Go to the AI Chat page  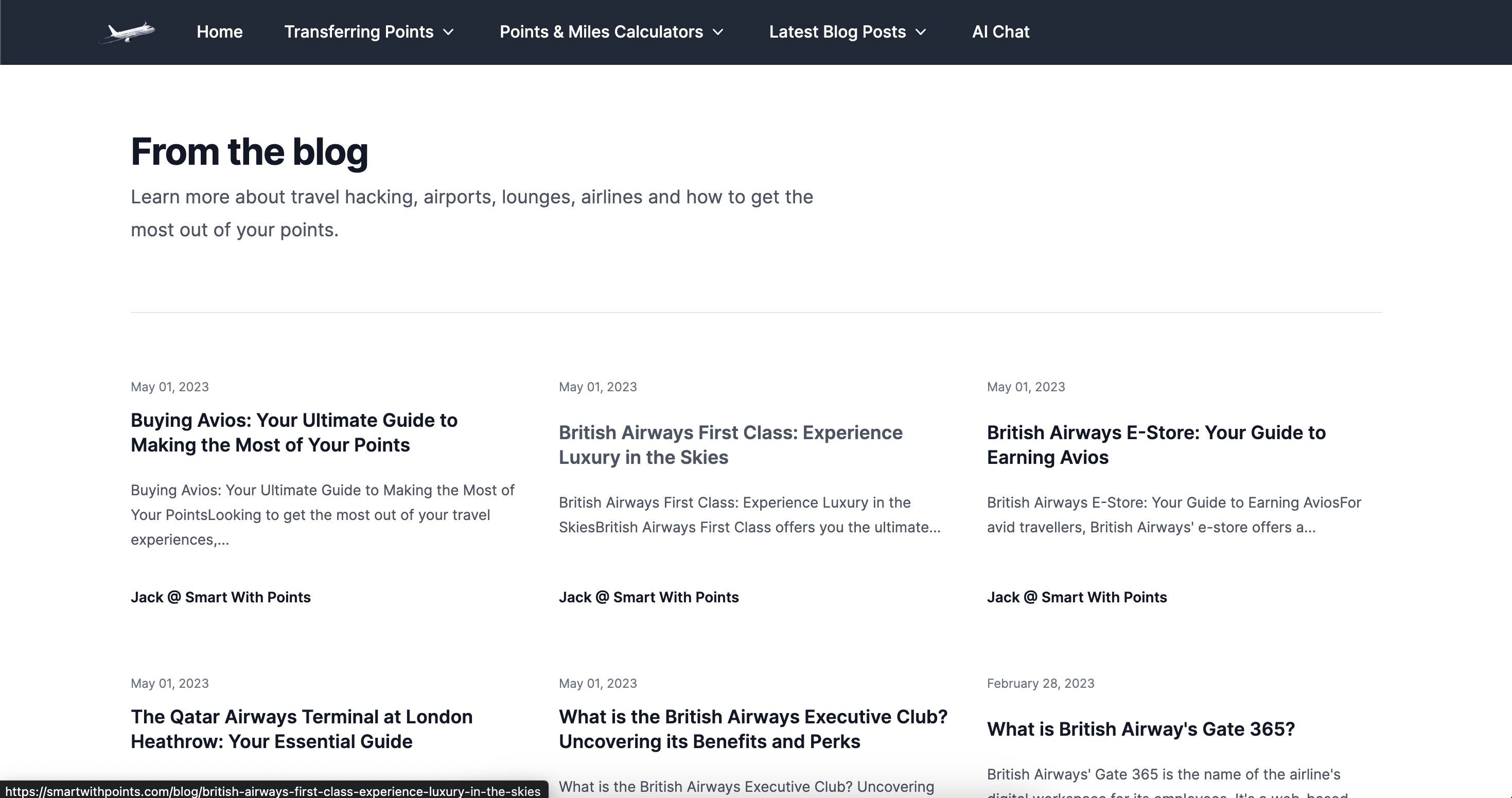coord(1000,32)
